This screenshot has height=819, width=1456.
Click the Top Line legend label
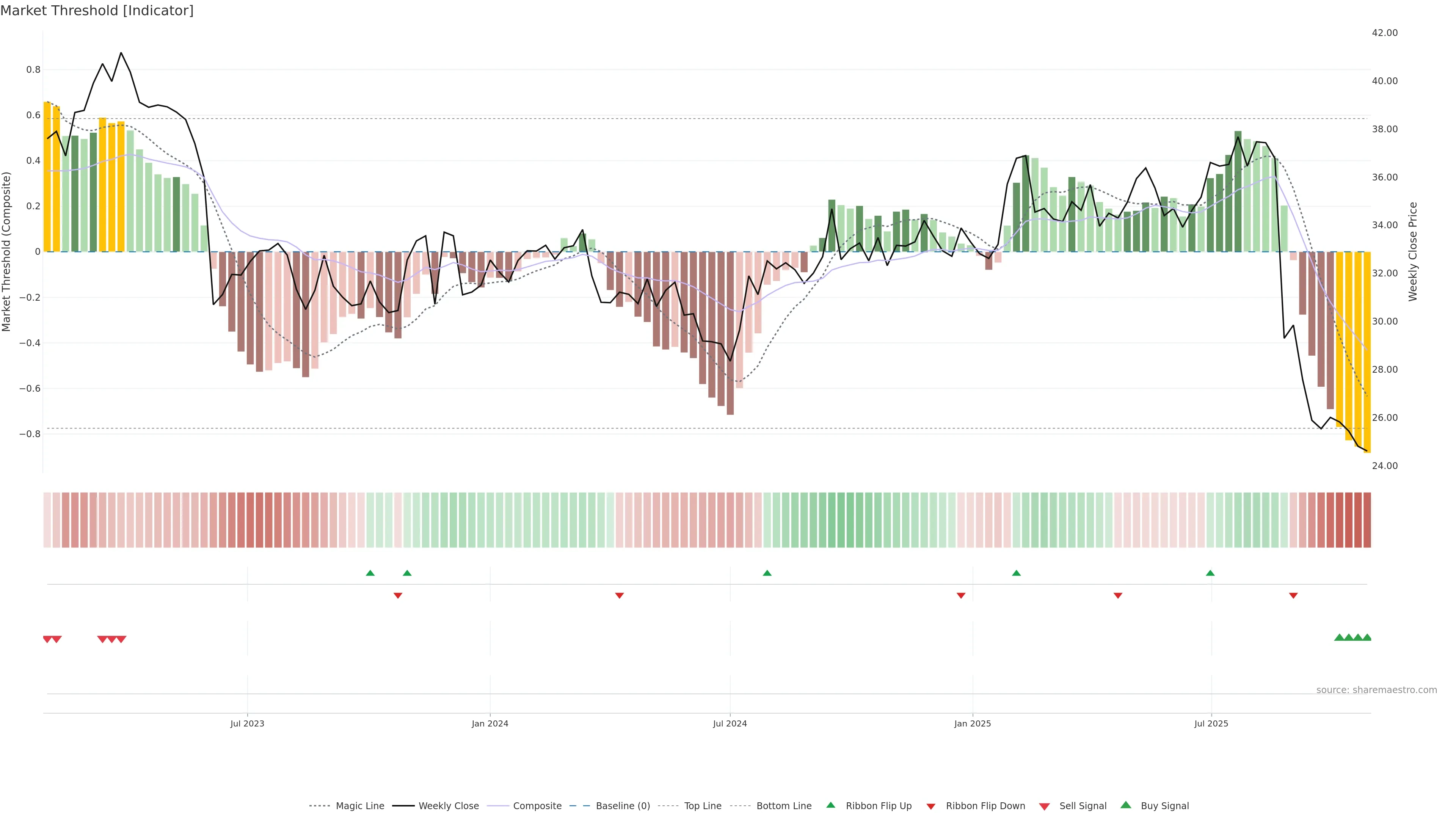703,806
